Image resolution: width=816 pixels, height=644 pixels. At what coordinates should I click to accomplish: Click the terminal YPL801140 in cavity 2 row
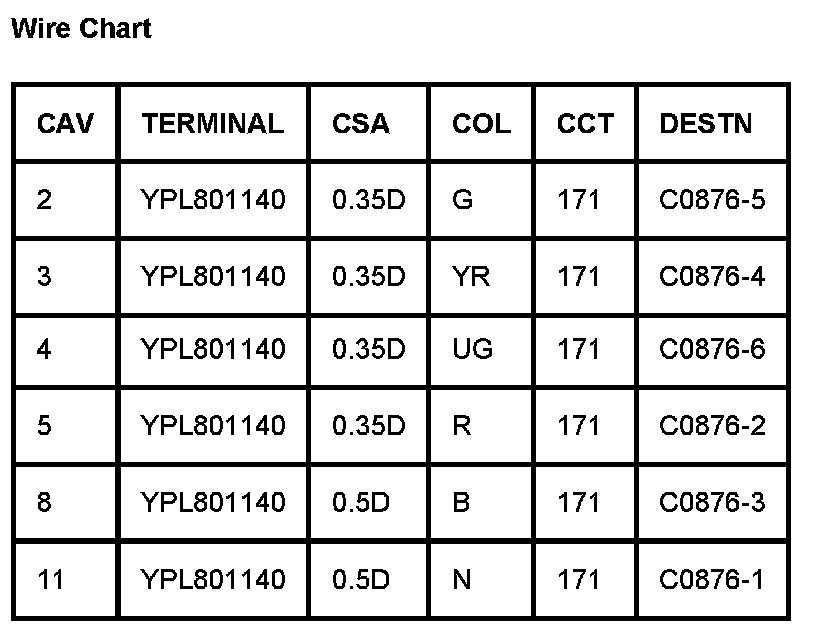coord(212,200)
